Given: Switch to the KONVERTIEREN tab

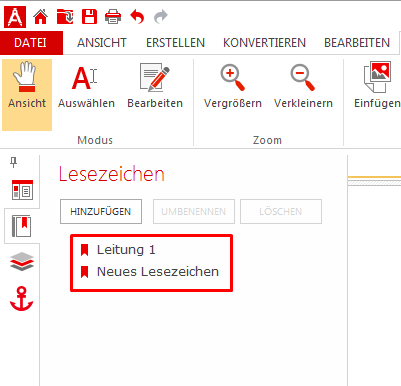Looking at the screenshot, I should coord(264,43).
